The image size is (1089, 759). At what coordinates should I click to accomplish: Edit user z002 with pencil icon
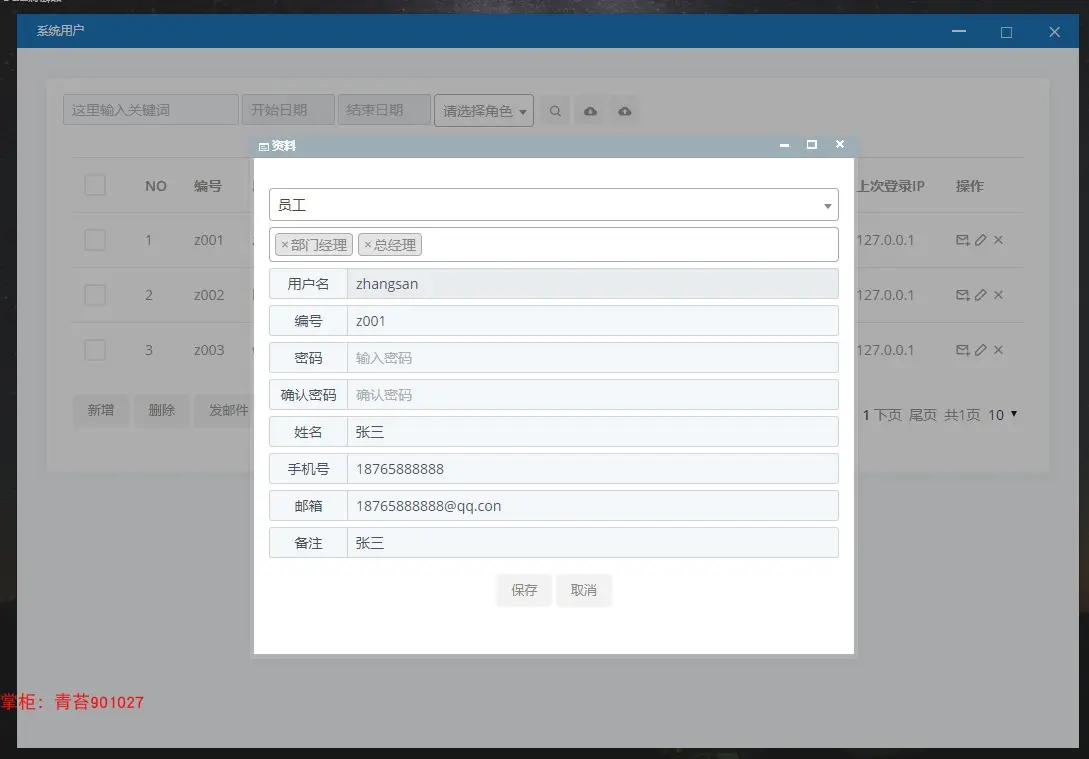[981, 295]
